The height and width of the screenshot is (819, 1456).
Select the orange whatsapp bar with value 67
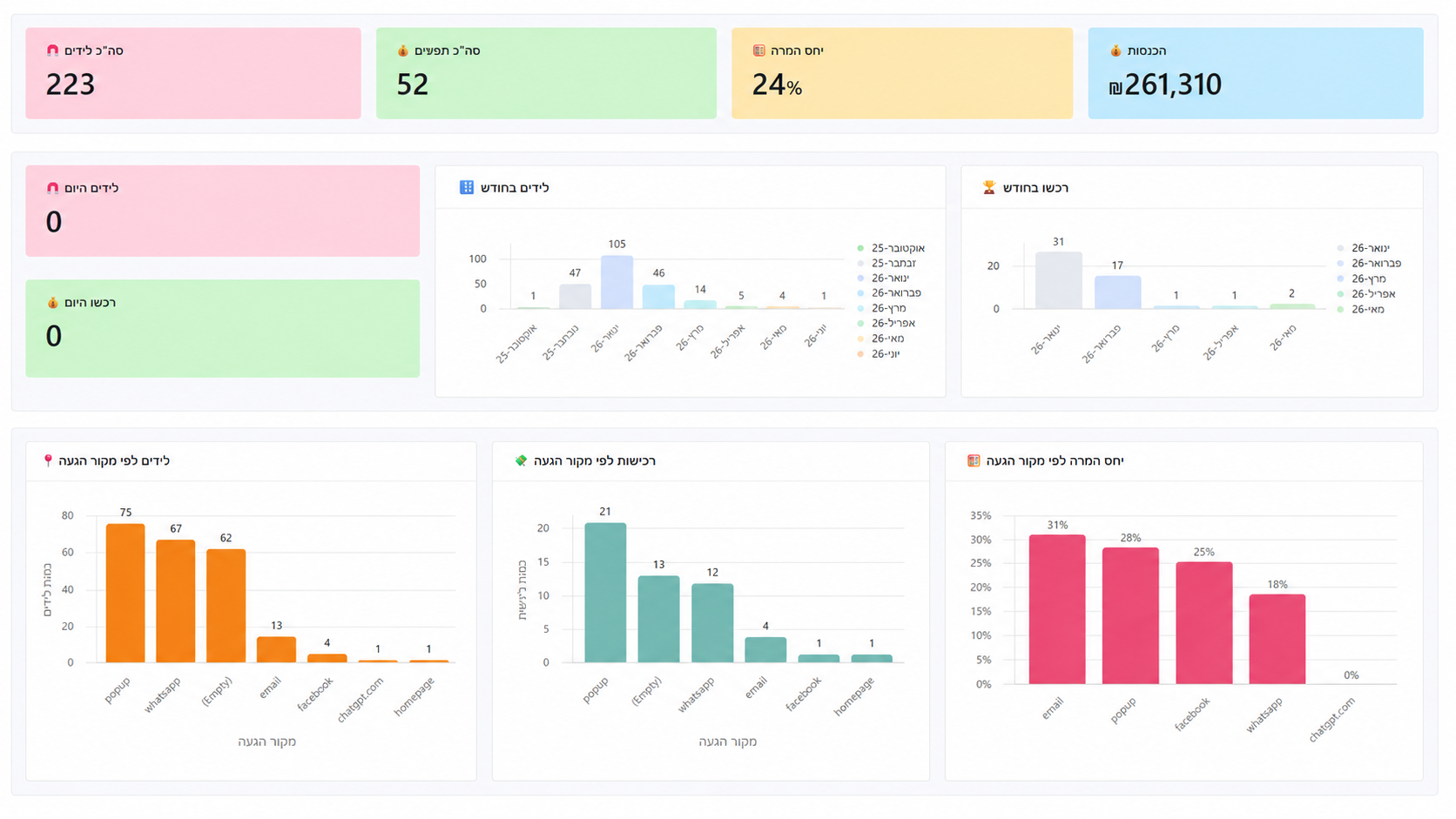click(x=176, y=601)
